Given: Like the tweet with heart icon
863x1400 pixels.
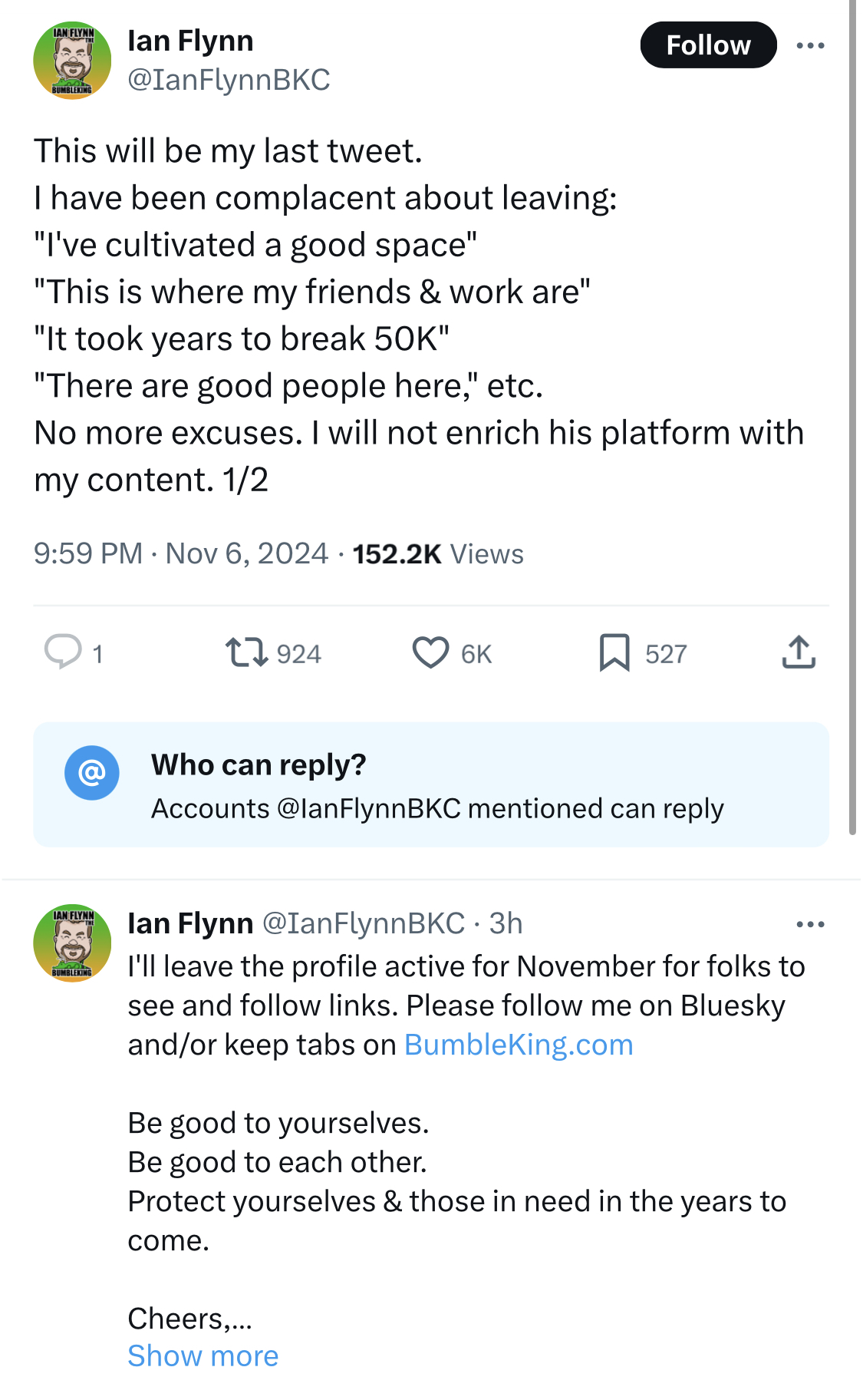Looking at the screenshot, I should (430, 652).
